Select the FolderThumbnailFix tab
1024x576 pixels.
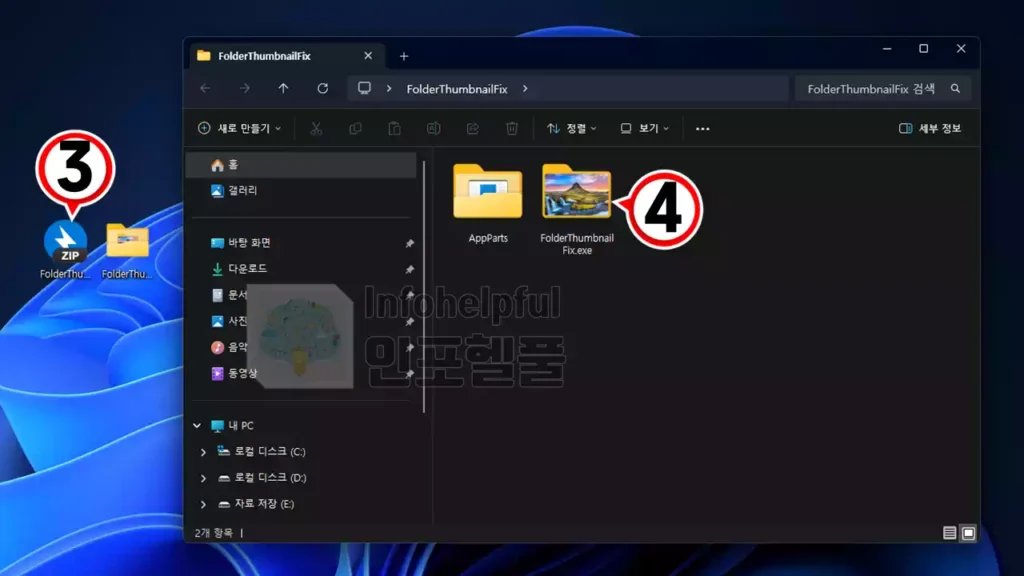(286, 56)
